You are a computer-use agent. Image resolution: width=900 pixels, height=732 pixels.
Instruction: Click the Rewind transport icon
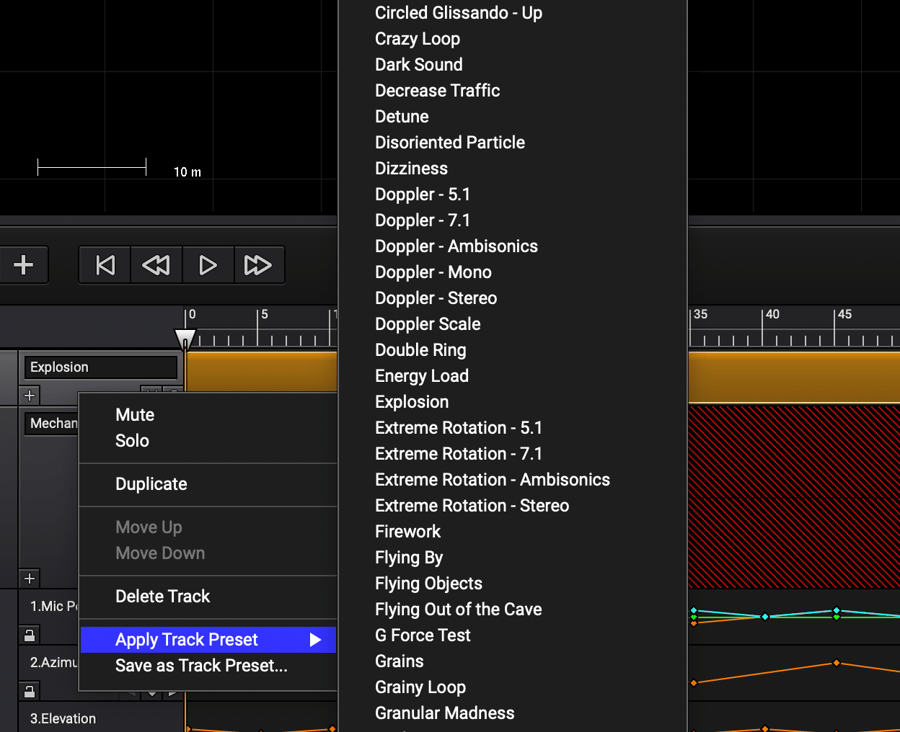pos(156,265)
